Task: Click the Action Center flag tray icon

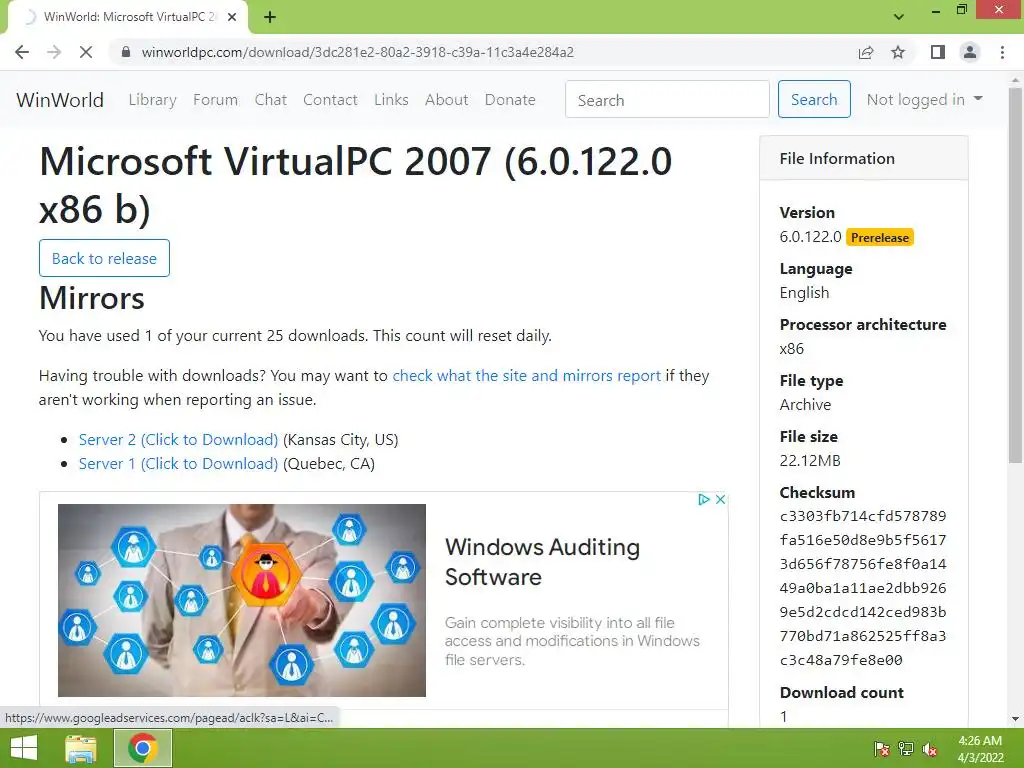Action: pyautogui.click(x=881, y=749)
